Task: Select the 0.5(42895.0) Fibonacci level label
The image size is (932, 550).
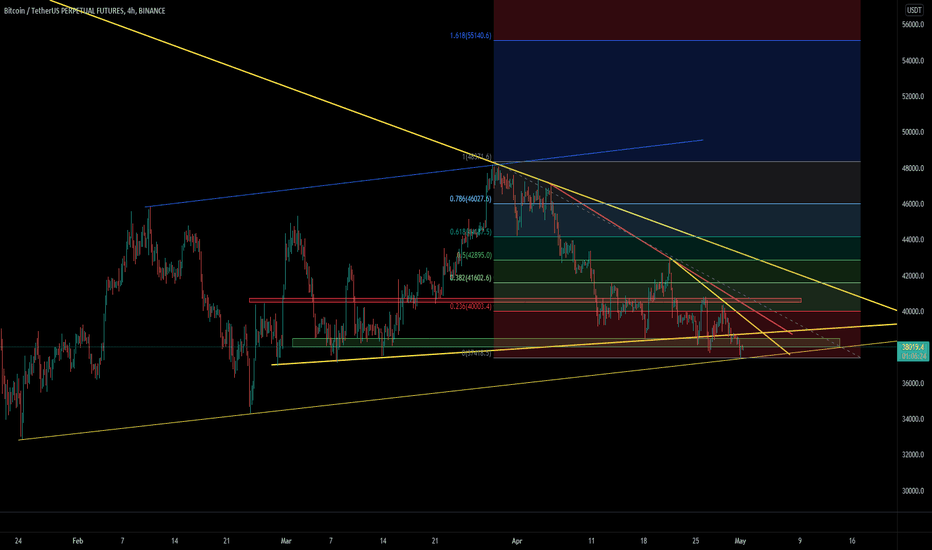Action: point(474,255)
